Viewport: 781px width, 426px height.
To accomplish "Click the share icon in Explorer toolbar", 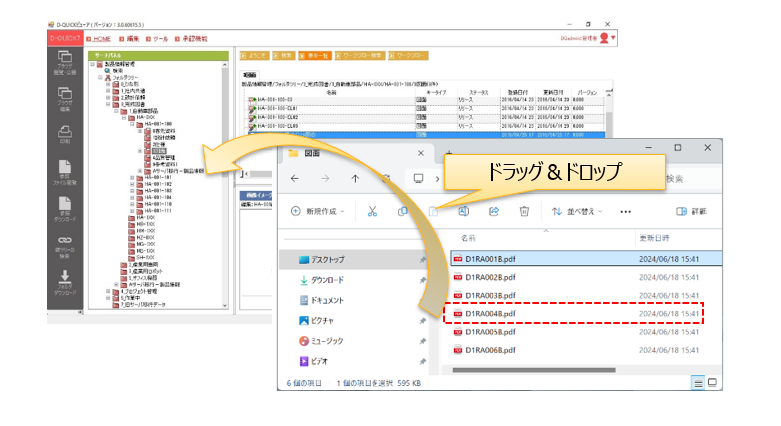I will click(494, 211).
